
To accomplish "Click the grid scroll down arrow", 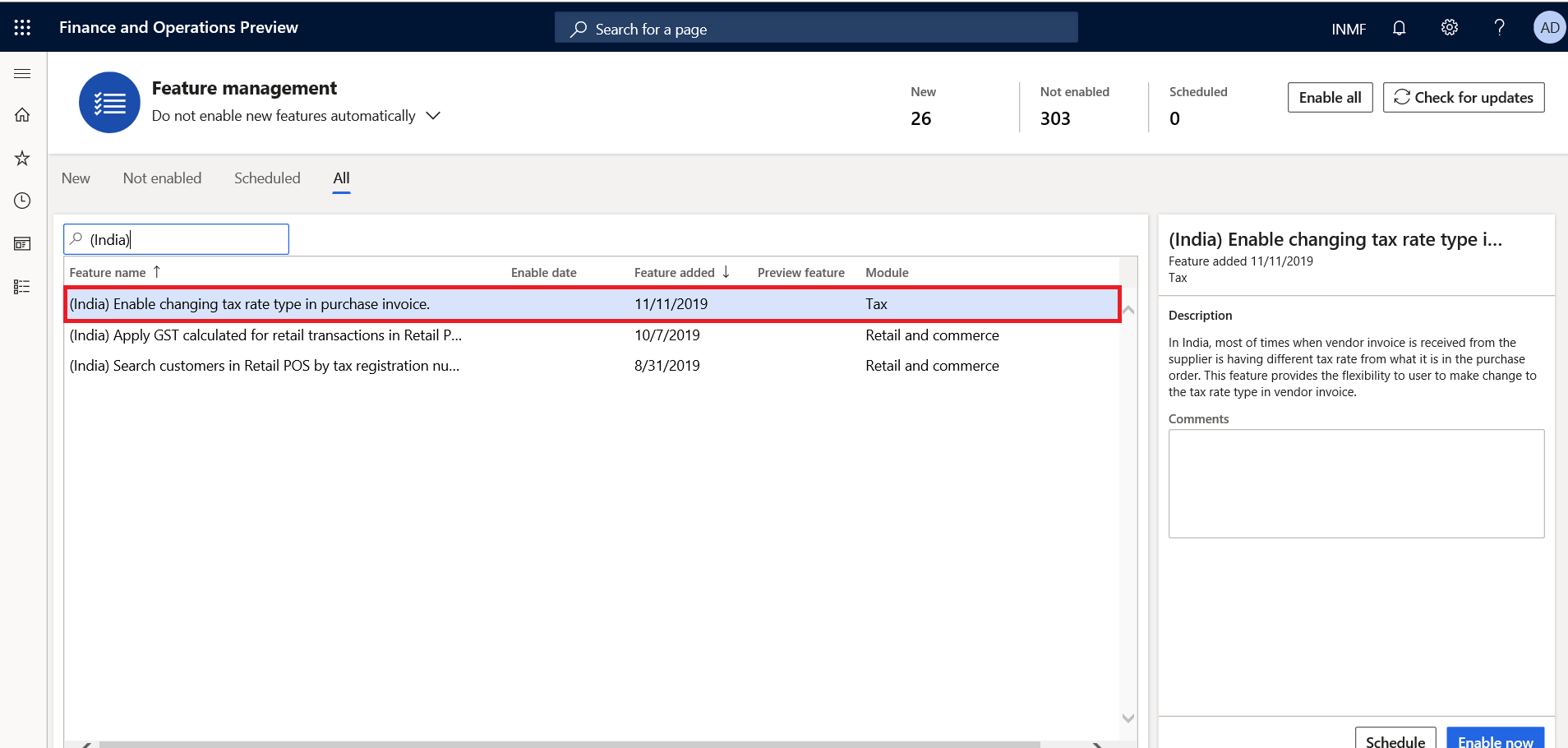I will click(x=1128, y=718).
